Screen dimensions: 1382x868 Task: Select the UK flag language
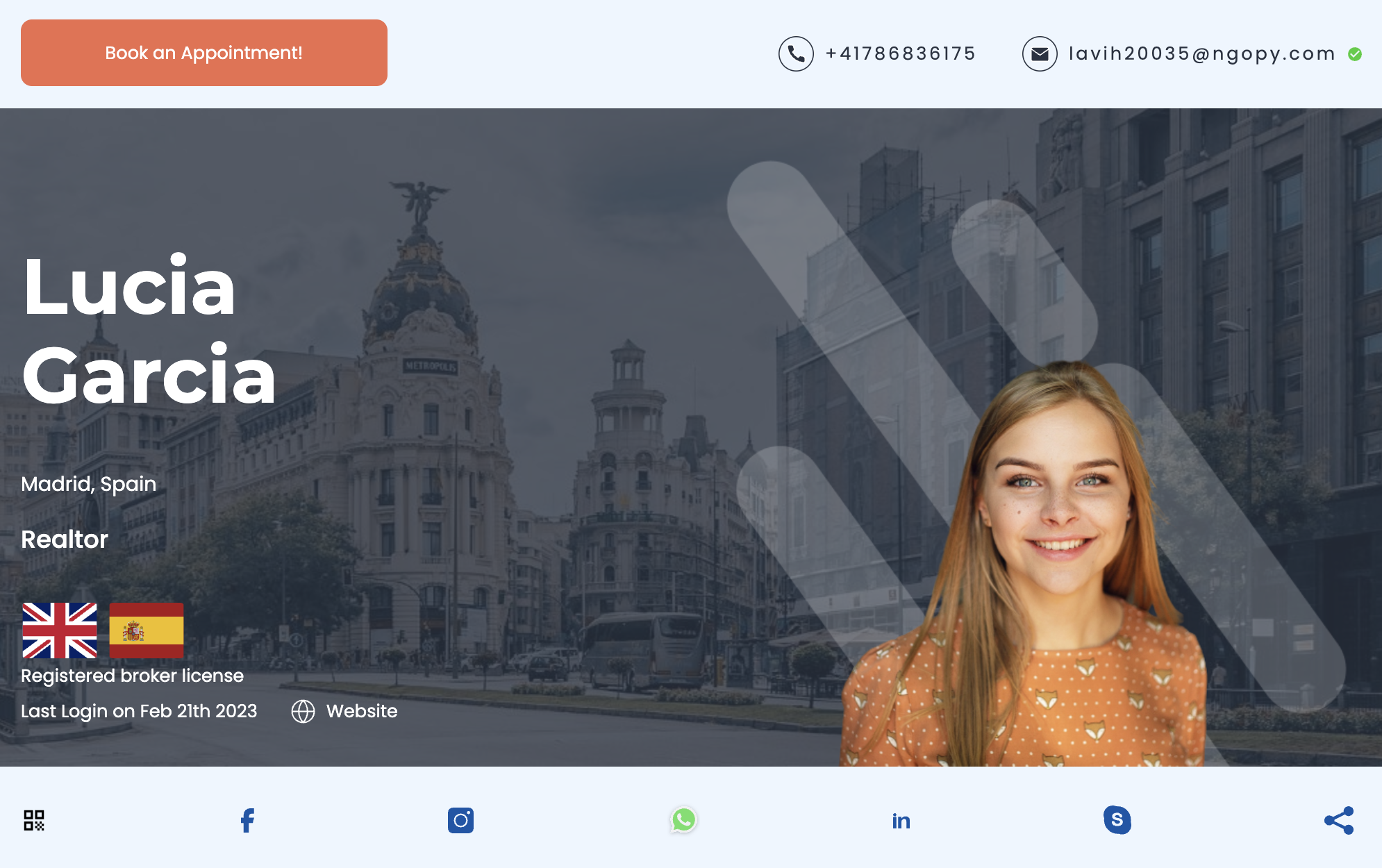pyautogui.click(x=60, y=631)
